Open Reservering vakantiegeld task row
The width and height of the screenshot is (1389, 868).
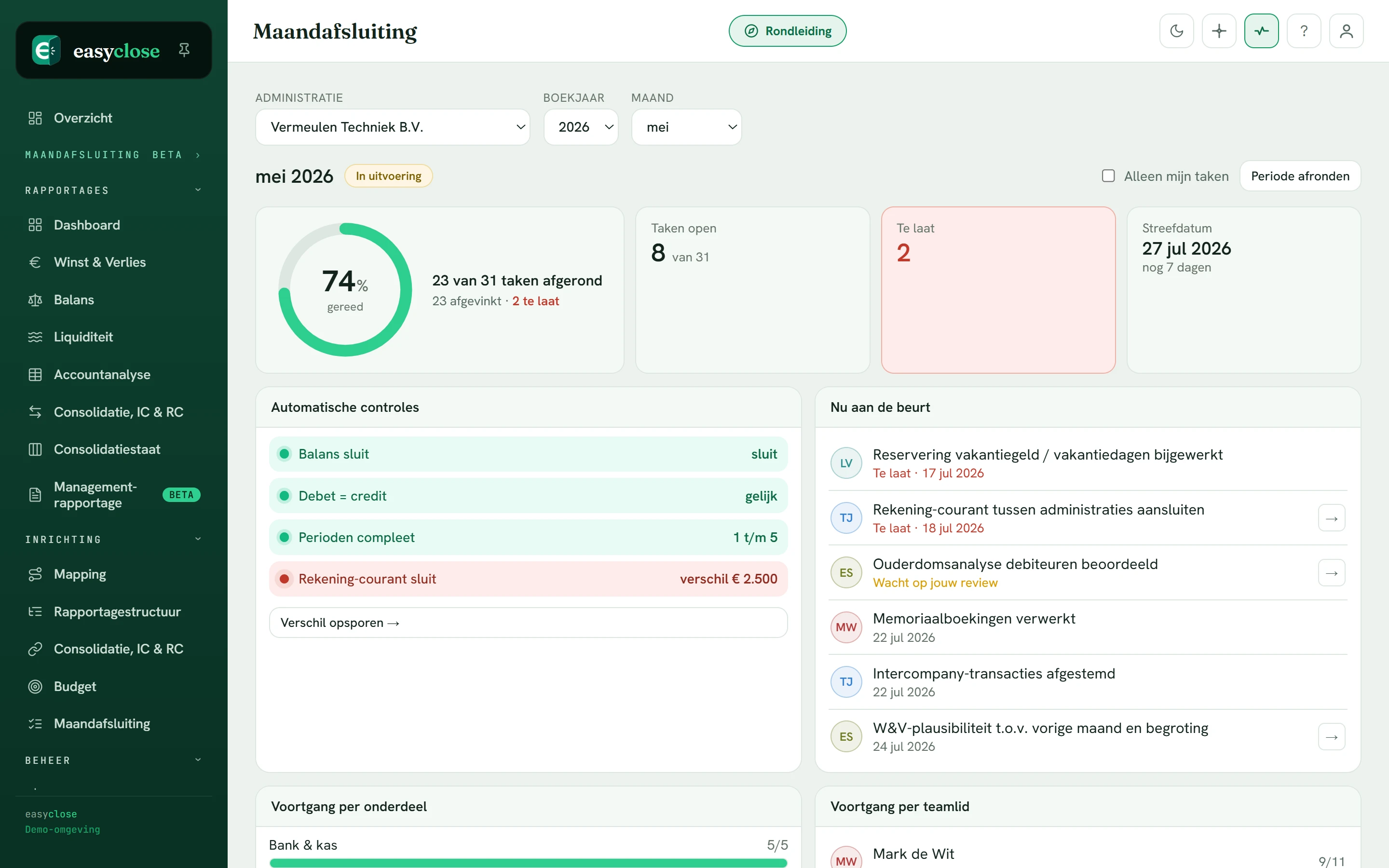tap(1088, 463)
